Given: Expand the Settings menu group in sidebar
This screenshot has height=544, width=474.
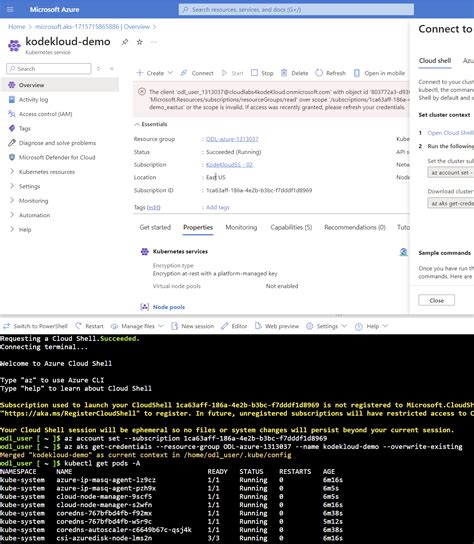Looking at the screenshot, I should coord(12,186).
